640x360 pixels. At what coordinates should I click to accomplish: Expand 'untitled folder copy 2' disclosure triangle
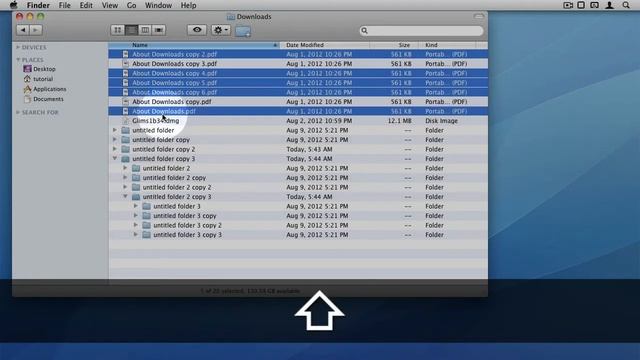pos(115,149)
